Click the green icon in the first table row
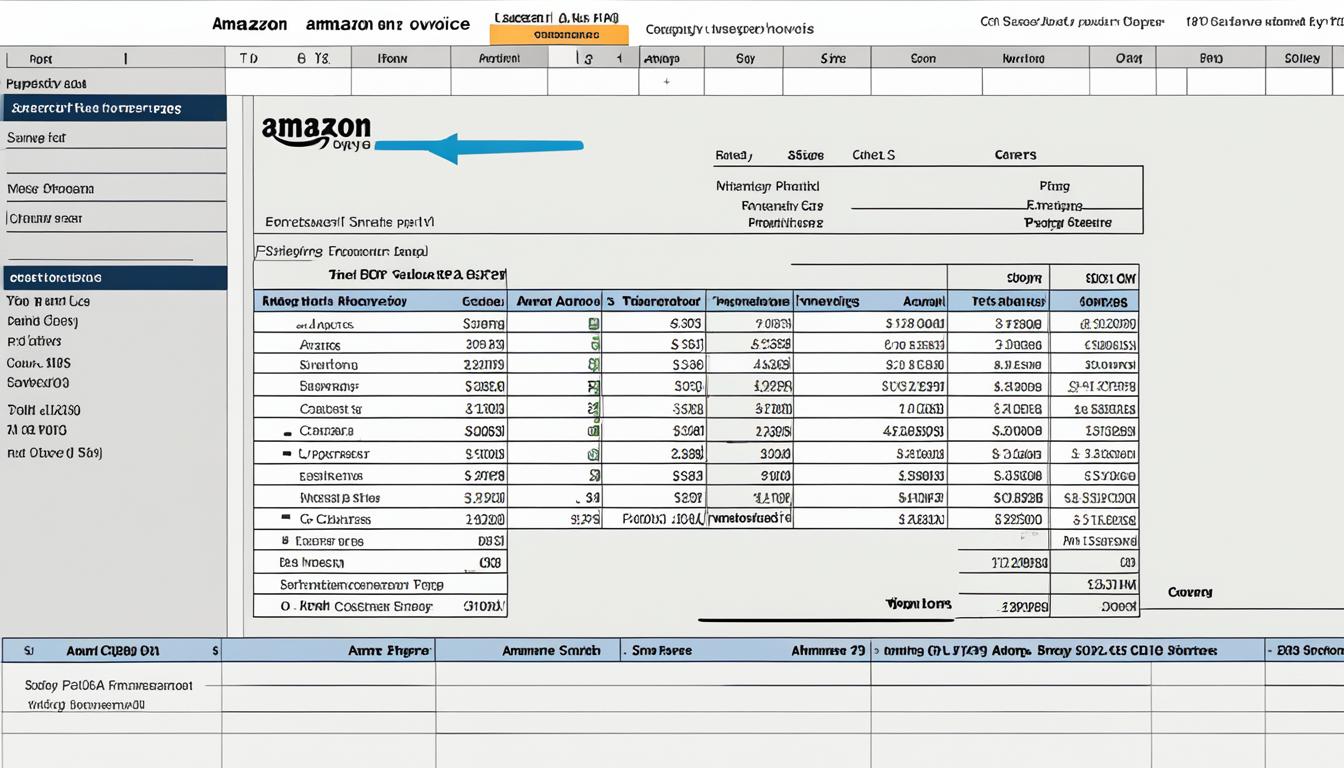1344x768 pixels. pyautogui.click(x=593, y=324)
